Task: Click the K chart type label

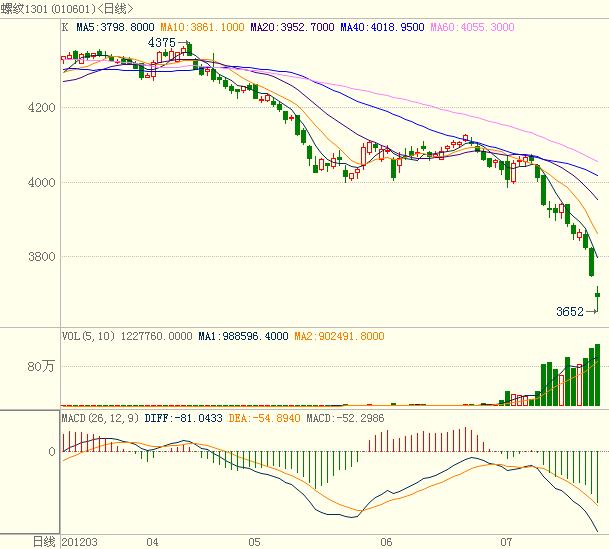Action: [x=65, y=29]
